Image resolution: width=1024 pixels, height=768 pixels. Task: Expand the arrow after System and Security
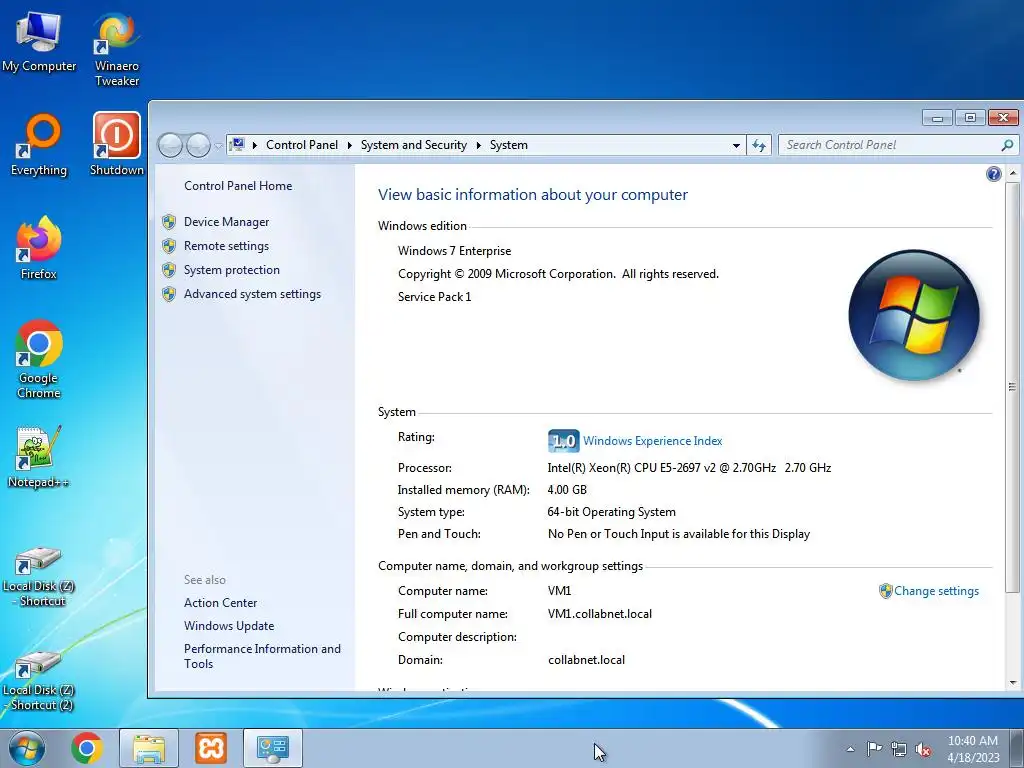coord(479,145)
